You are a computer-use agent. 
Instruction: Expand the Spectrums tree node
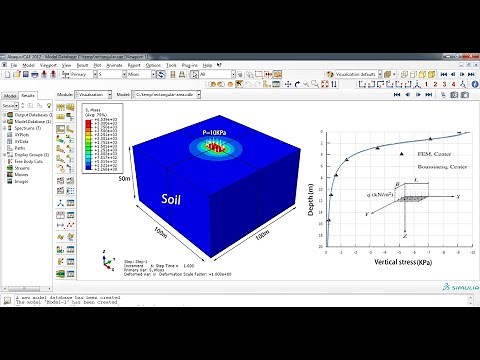pos(5,128)
